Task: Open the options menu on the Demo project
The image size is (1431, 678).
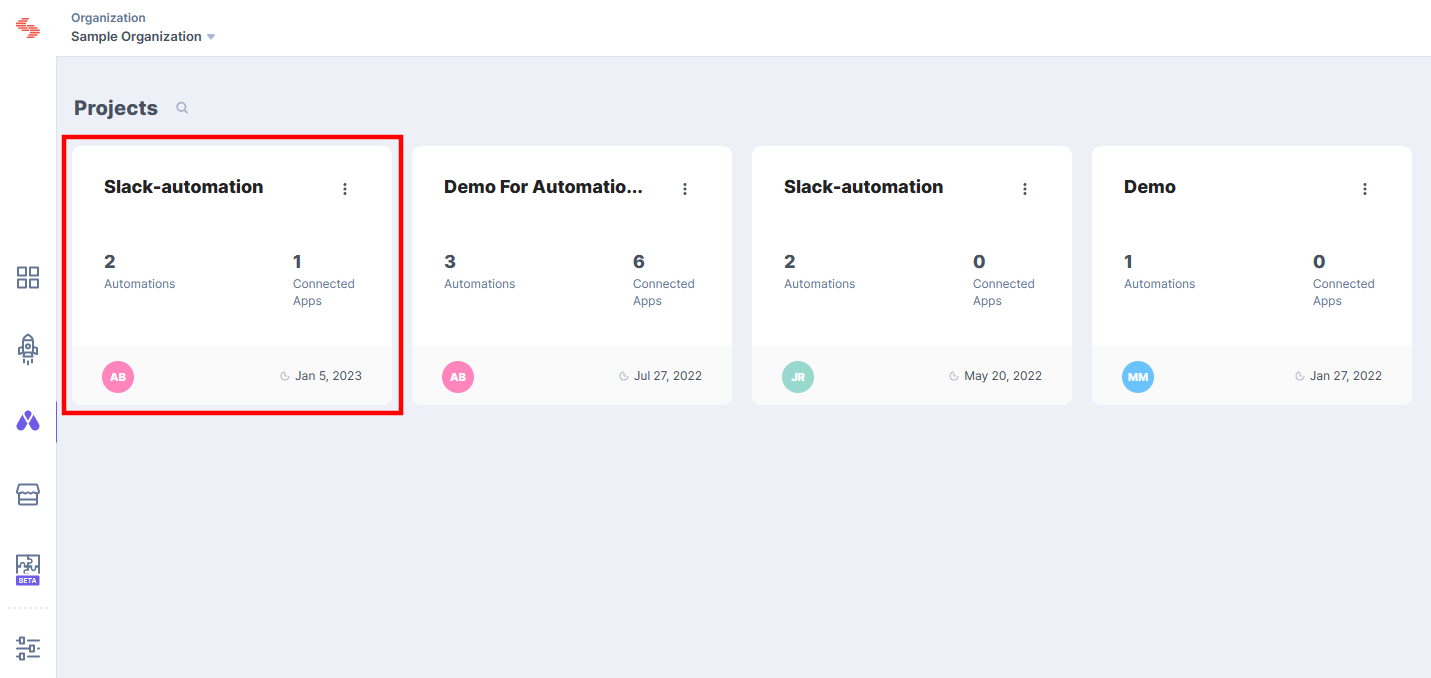Action: [x=1365, y=187]
